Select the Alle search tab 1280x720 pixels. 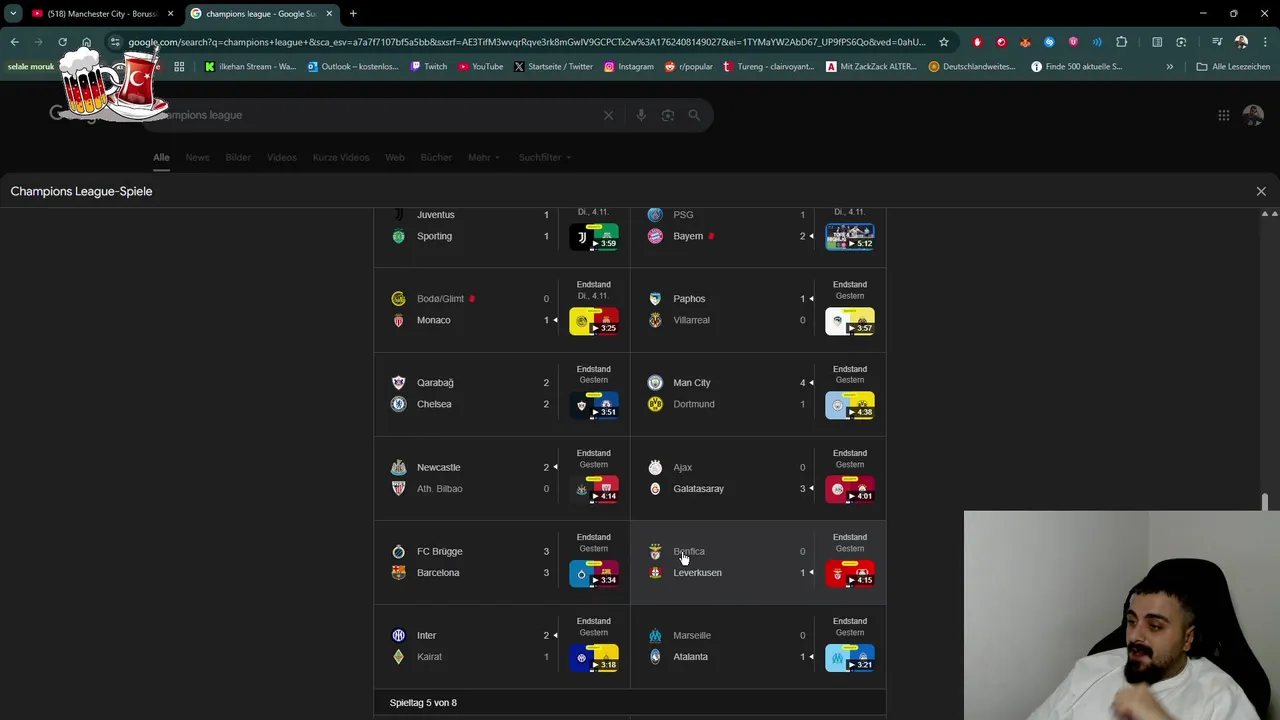click(x=161, y=157)
